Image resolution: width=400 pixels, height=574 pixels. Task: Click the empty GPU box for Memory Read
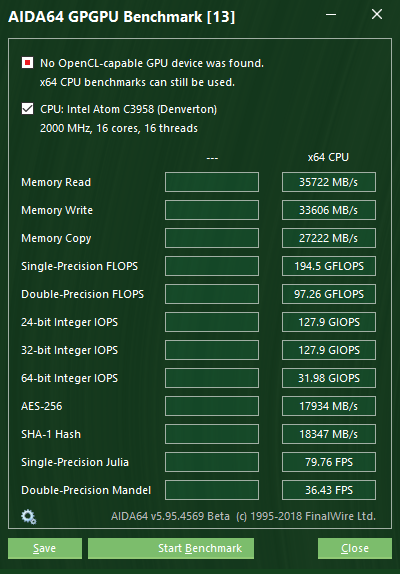[x=212, y=182]
